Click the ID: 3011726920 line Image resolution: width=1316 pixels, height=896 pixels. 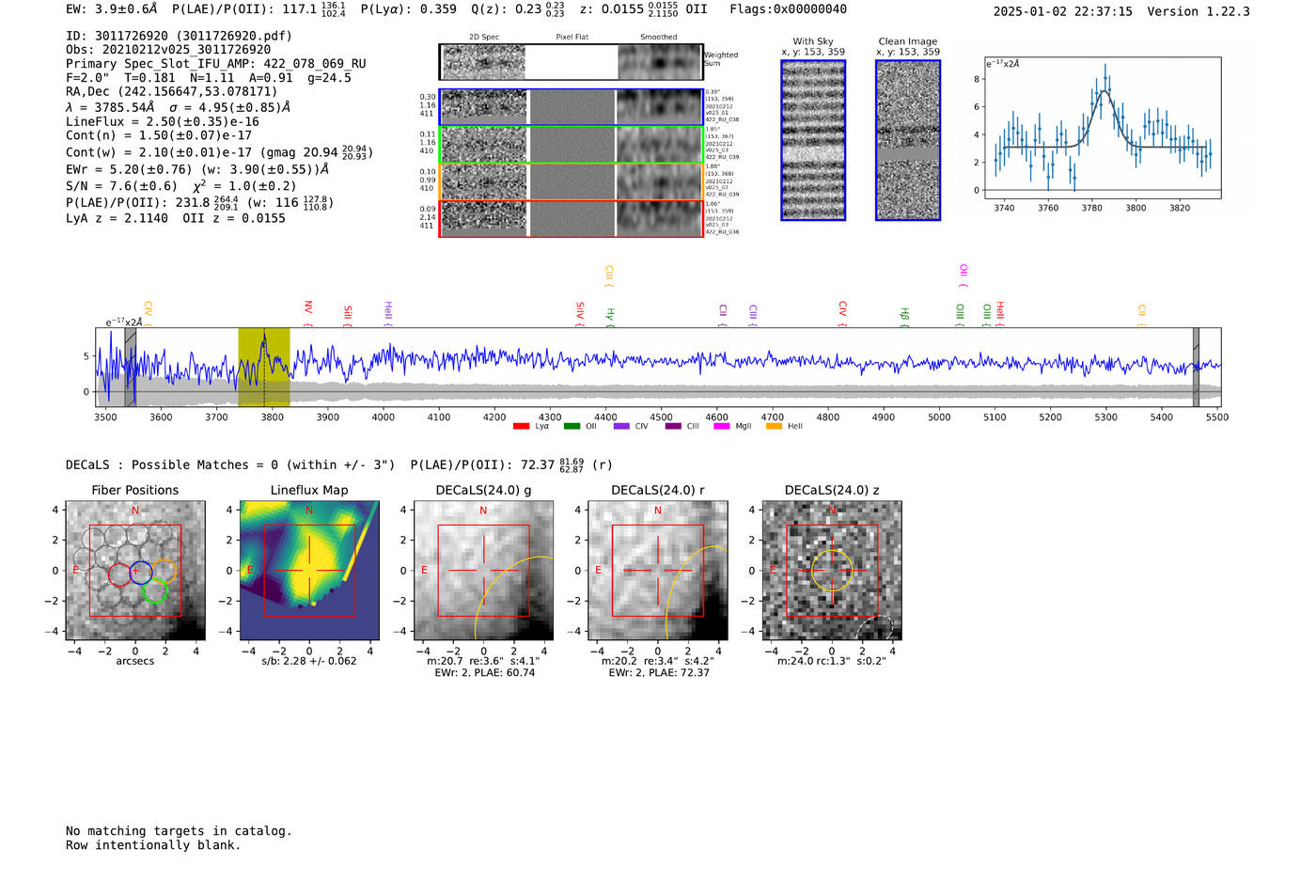coord(179,36)
